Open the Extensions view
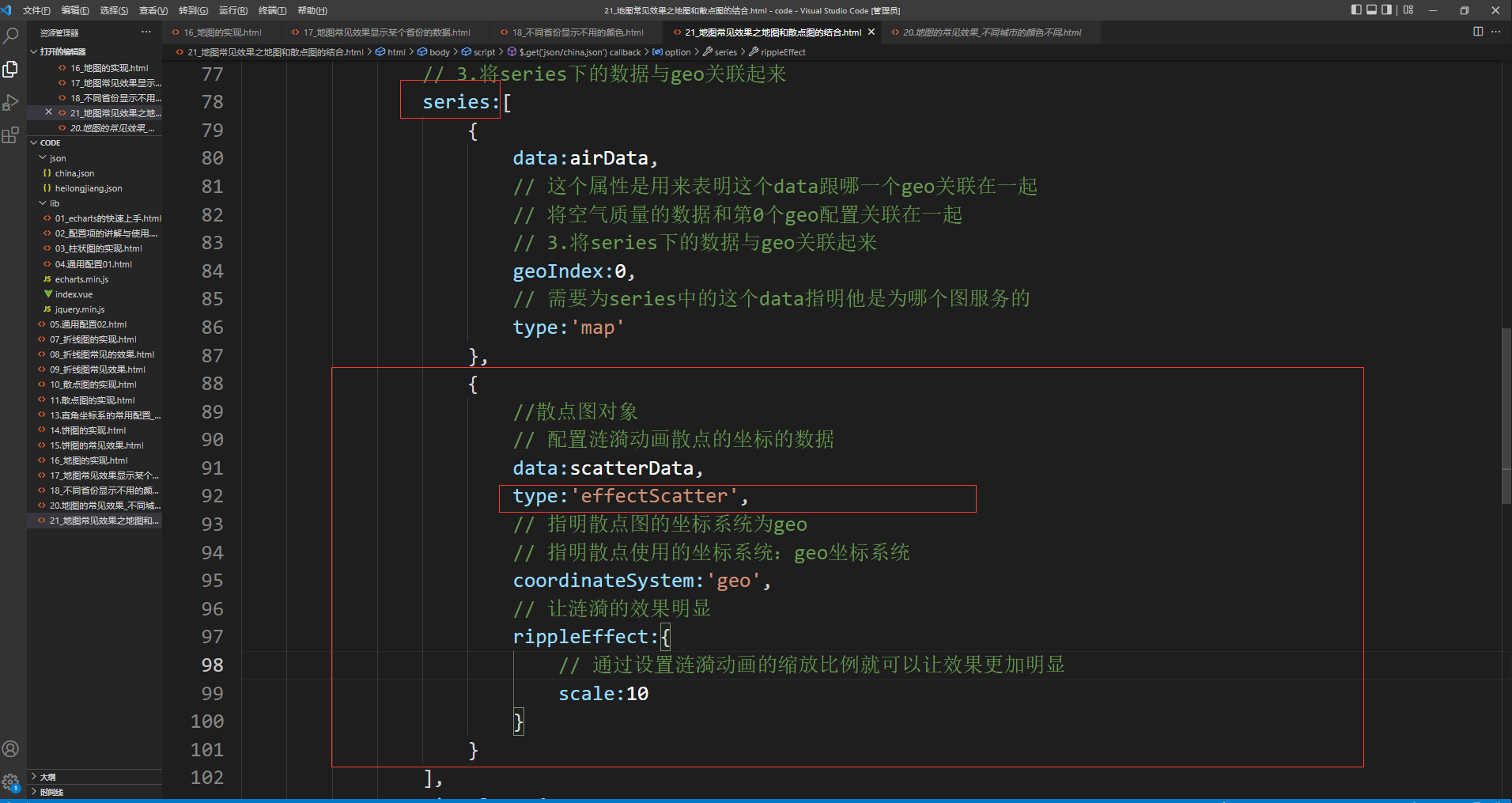 (11, 135)
